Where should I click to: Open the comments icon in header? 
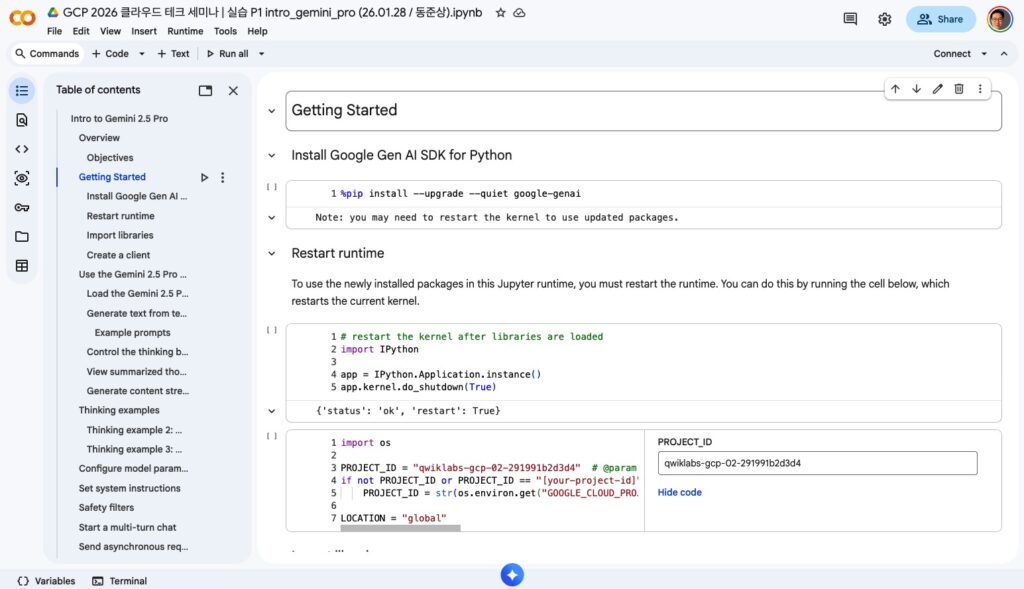click(850, 19)
